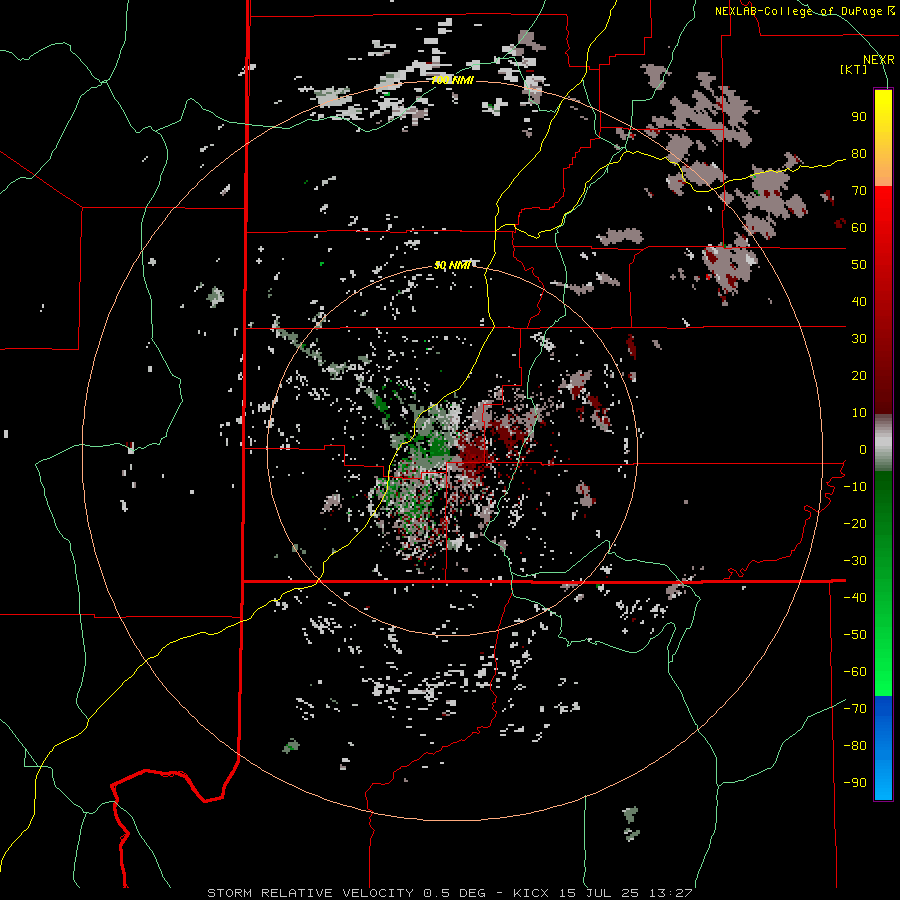
Task: Select the 0 value on the velocity scale
Action: [x=863, y=449]
